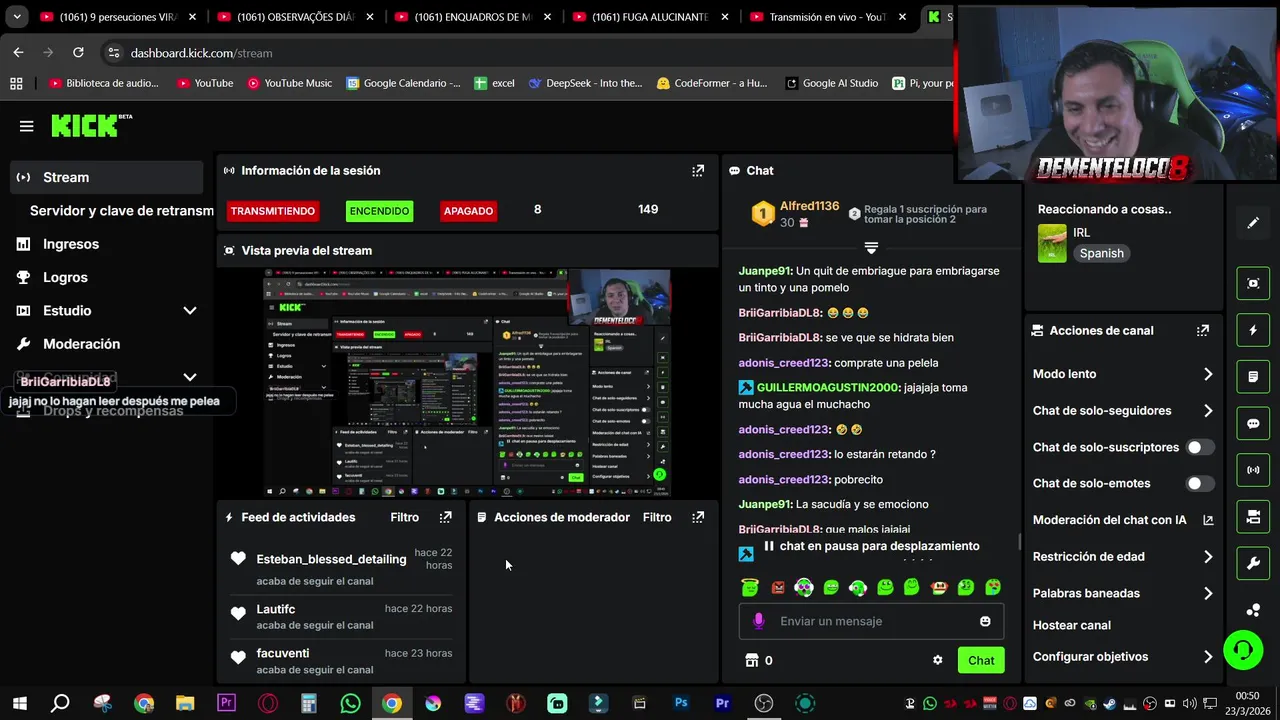Toggle Chat de solo-suscriptores switch
The width and height of the screenshot is (1280, 720).
(1199, 447)
